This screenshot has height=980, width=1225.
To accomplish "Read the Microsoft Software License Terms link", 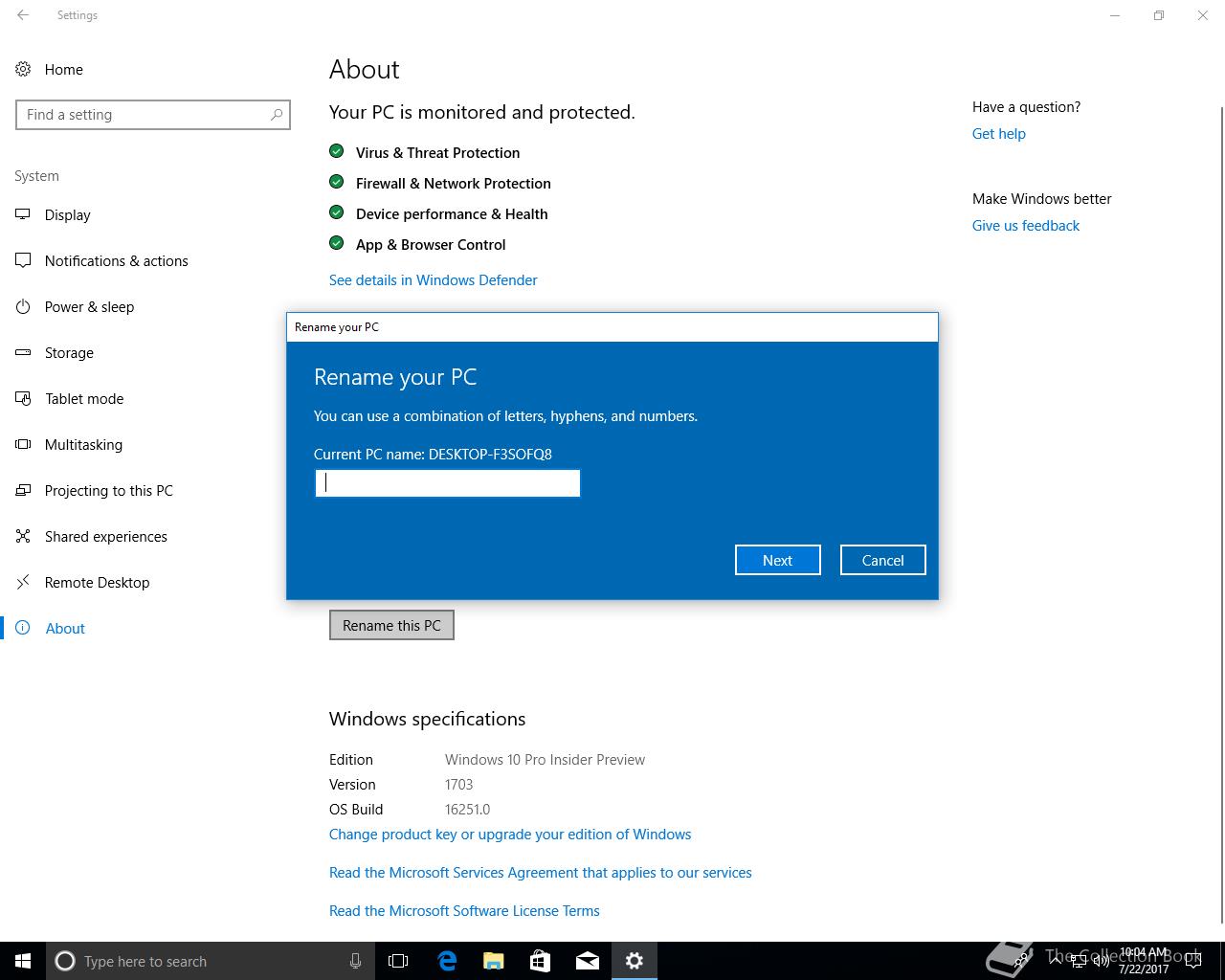I will [464, 911].
